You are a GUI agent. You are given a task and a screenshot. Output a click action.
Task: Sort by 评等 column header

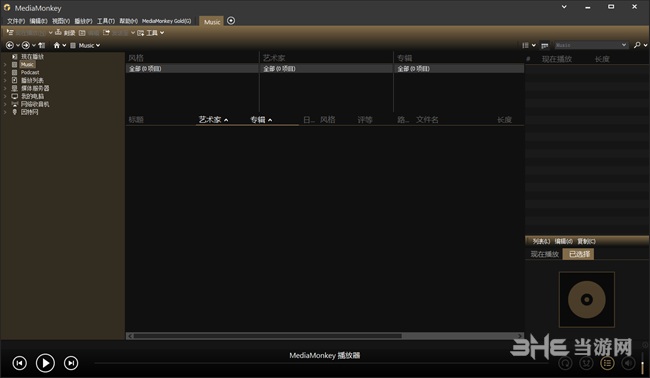[365, 120]
